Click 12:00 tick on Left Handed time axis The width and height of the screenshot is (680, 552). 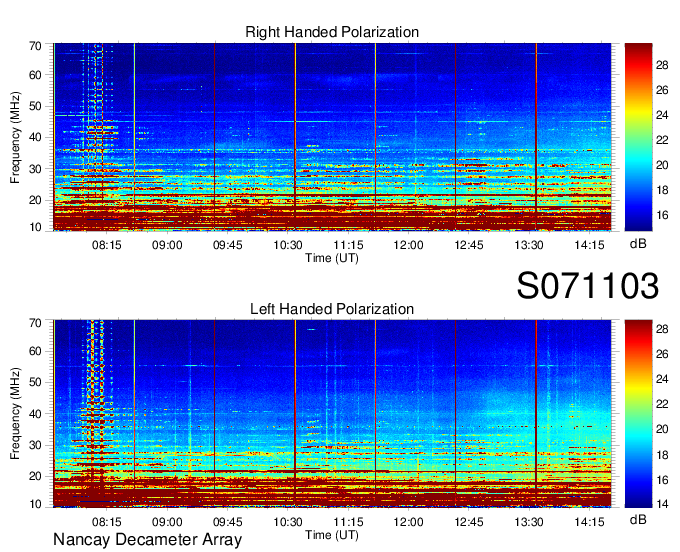coord(409,522)
